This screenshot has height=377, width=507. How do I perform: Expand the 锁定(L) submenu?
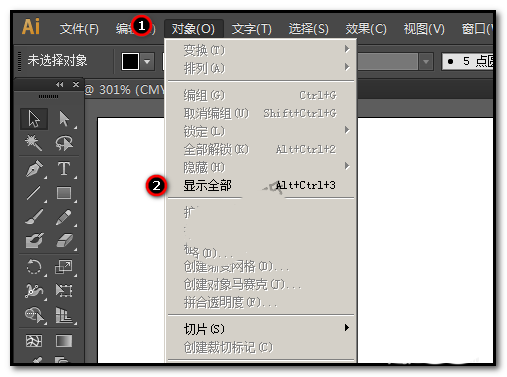coord(261,131)
